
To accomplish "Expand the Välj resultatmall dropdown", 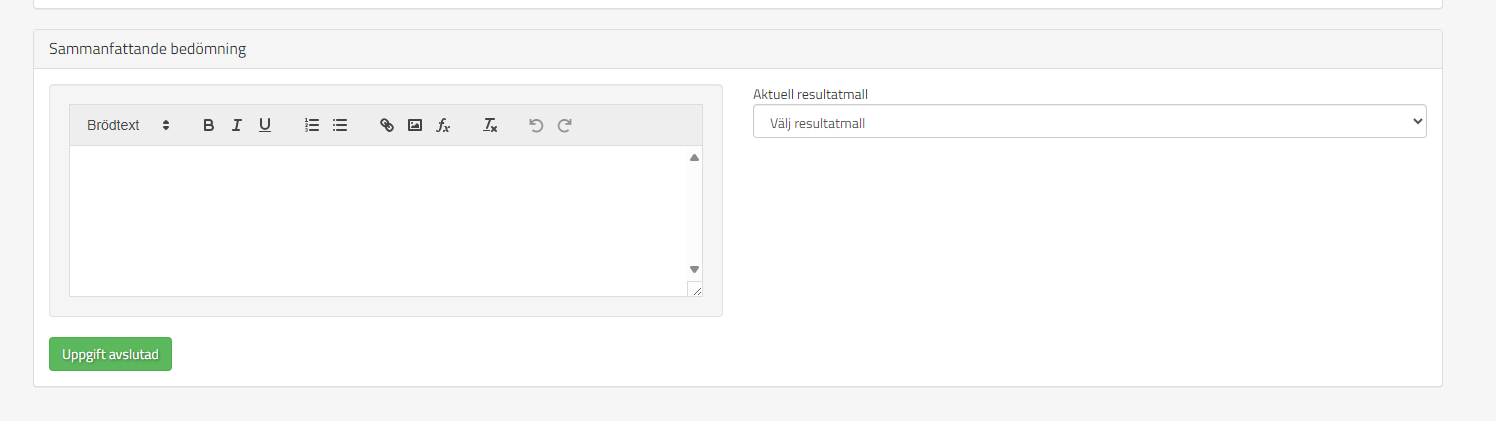I will [x=1089, y=122].
